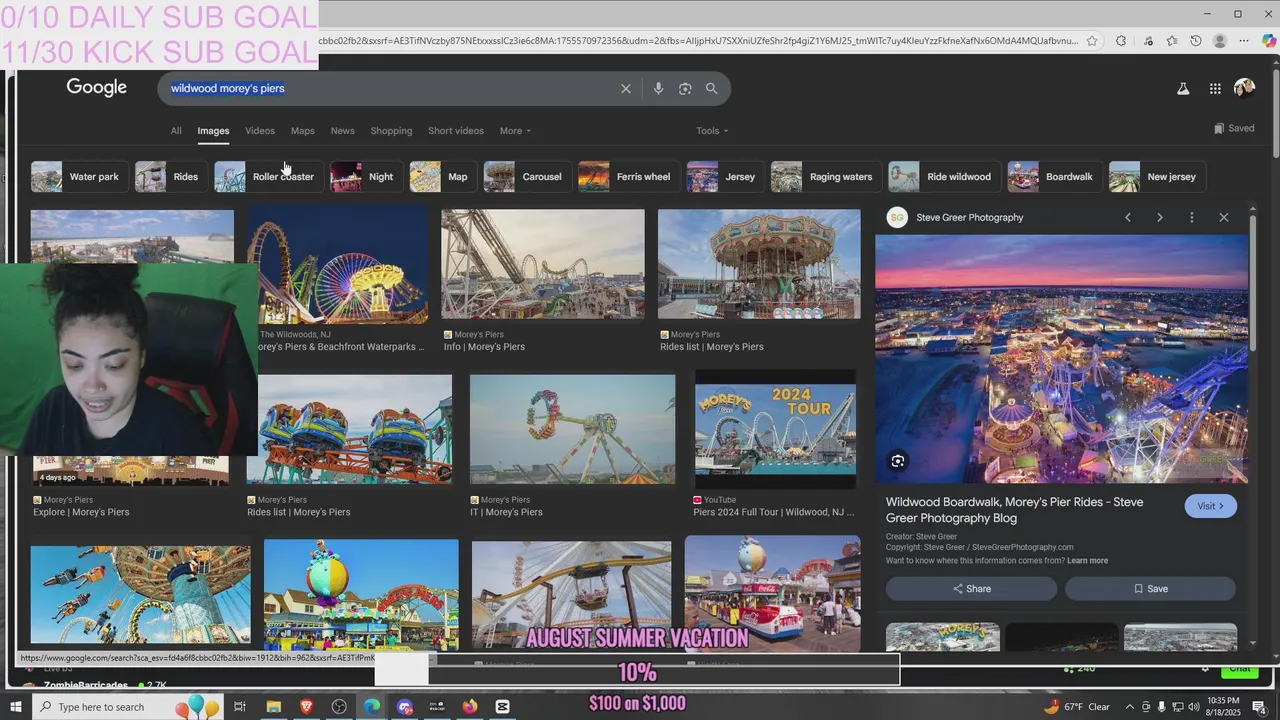This screenshot has height=720, width=1280.
Task: Open weather widget showing 67°F Clear
Action: (x=1077, y=707)
